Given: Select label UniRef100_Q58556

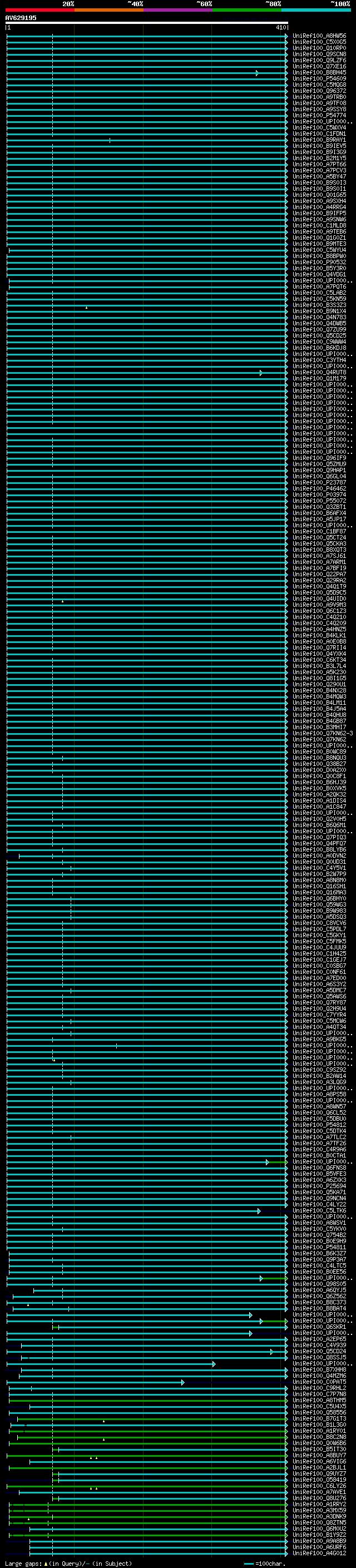Looking at the screenshot, I should pos(319,1412).
